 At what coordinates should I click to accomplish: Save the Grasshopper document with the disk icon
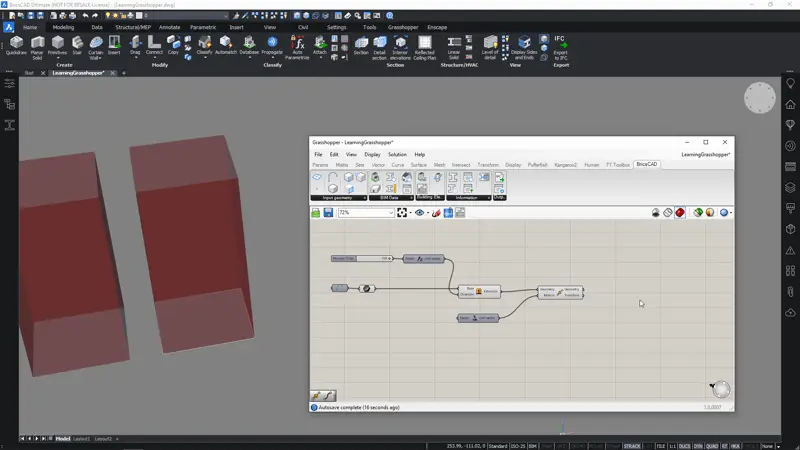pyautogui.click(x=328, y=213)
